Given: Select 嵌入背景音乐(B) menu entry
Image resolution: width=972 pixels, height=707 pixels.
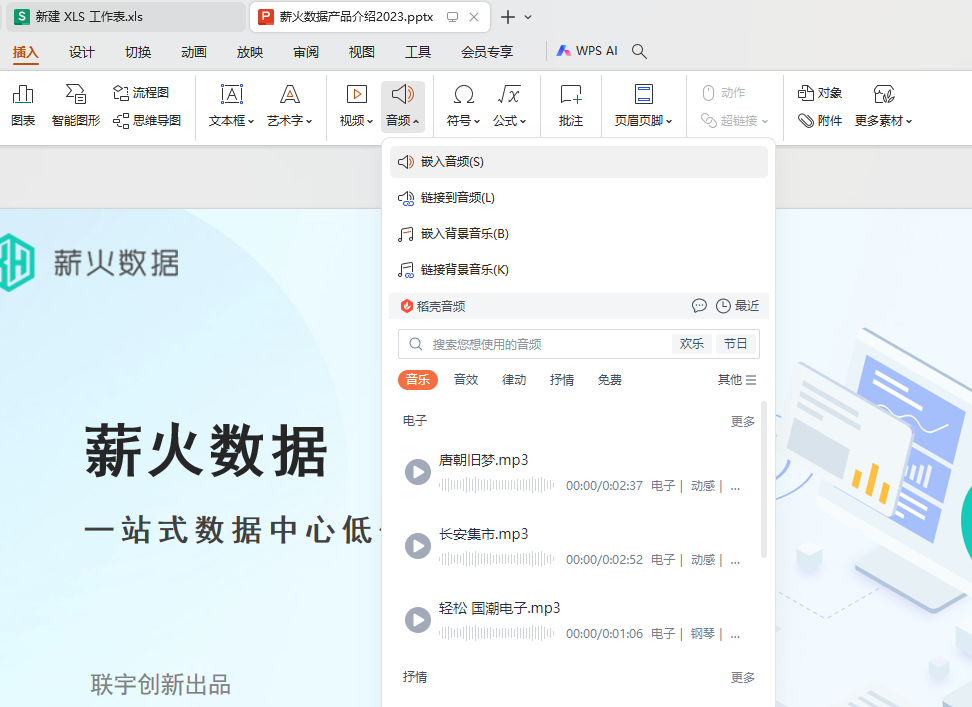Looking at the screenshot, I should [579, 234].
